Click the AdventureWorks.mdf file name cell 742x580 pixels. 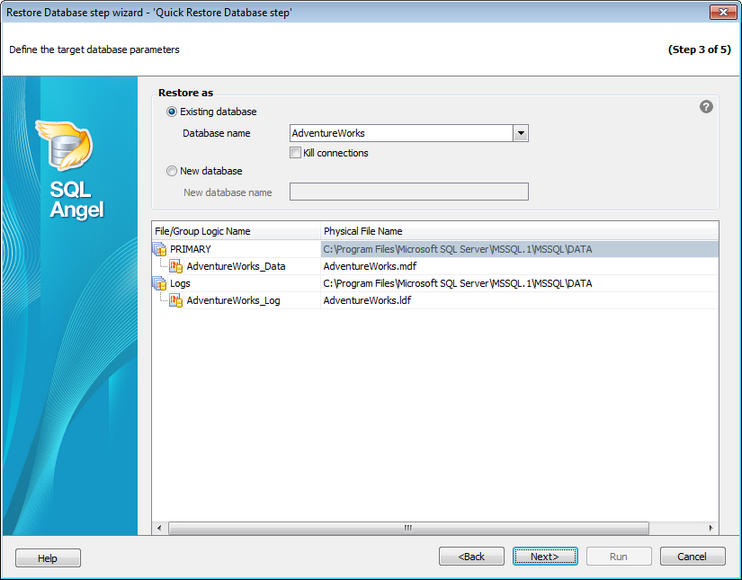coord(520,266)
